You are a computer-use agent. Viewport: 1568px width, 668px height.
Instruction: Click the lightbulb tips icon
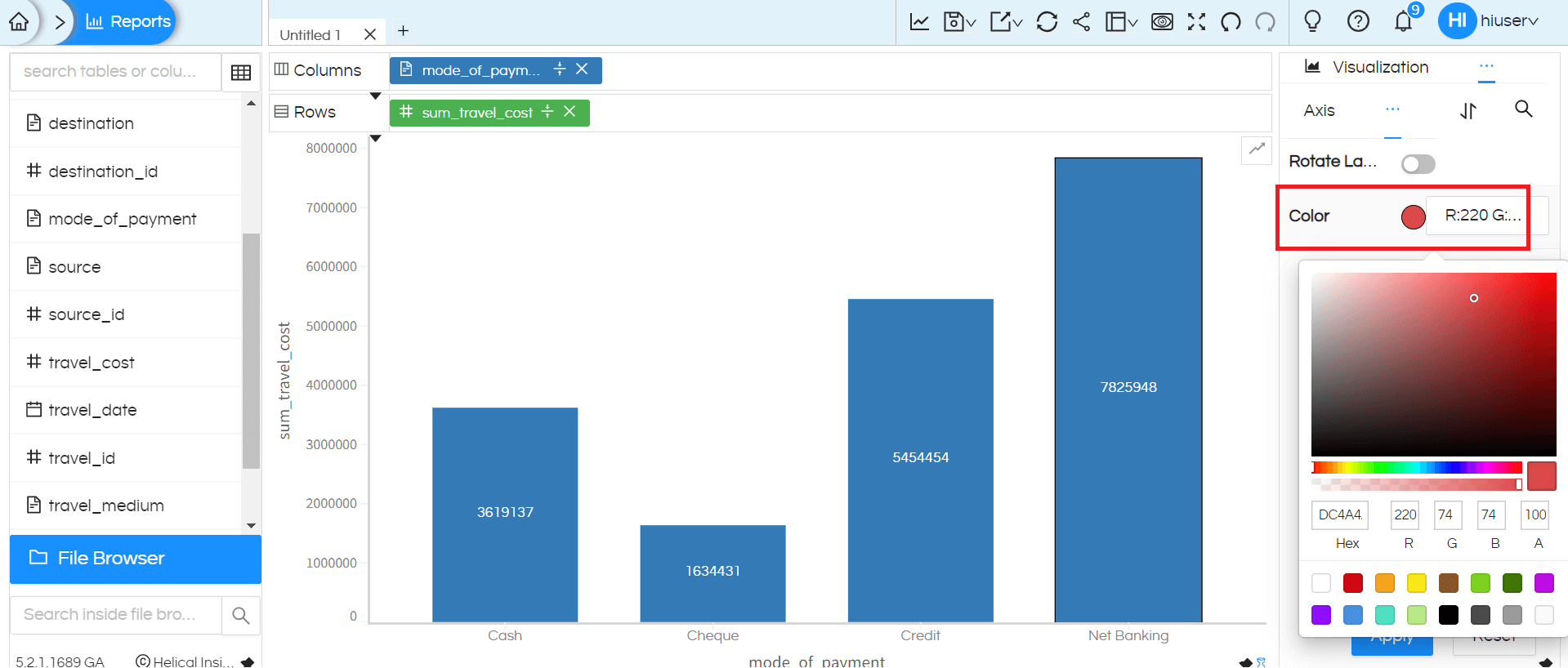coord(1312,21)
